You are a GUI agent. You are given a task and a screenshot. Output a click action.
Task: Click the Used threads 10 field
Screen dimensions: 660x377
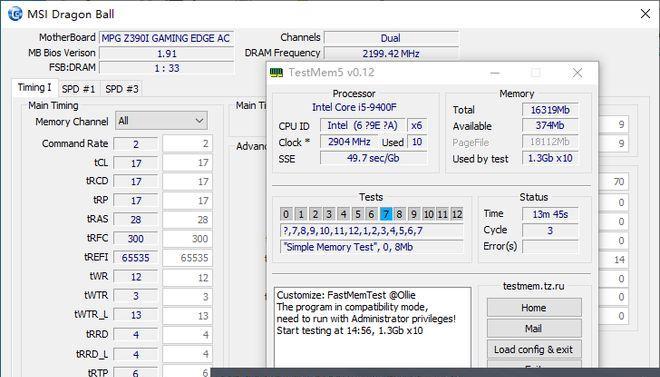click(x=417, y=142)
